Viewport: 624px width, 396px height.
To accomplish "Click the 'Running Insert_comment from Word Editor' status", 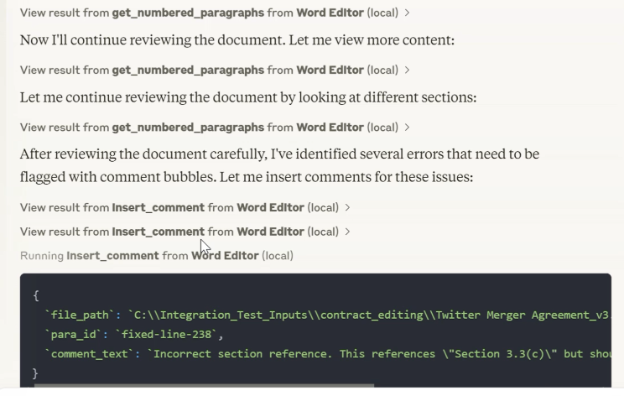I will pyautogui.click(x=157, y=256).
